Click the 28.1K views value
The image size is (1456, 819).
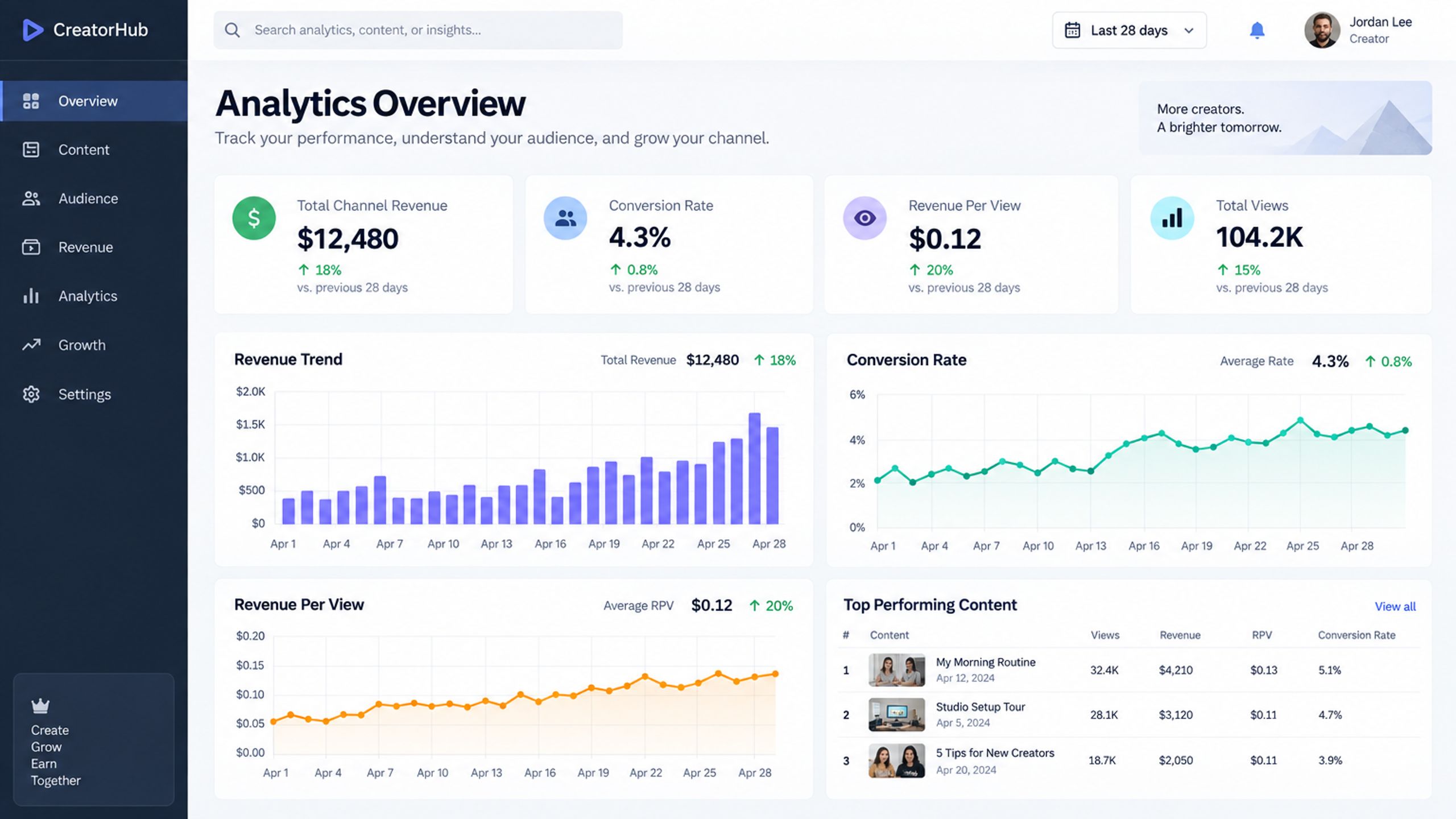click(x=1104, y=715)
